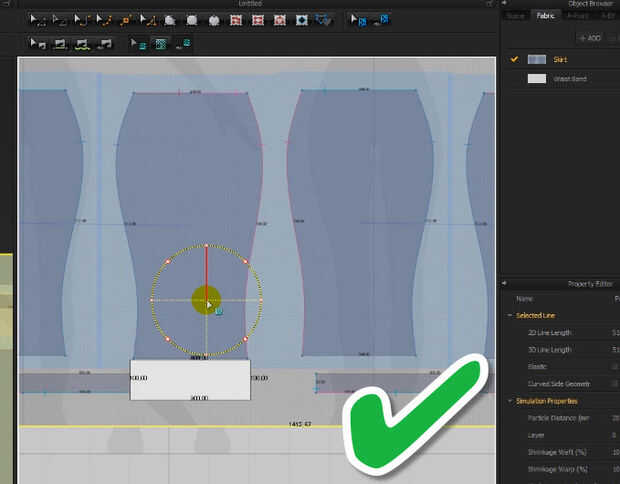
Task: Click the ADD fabric button
Action: pyautogui.click(x=591, y=38)
